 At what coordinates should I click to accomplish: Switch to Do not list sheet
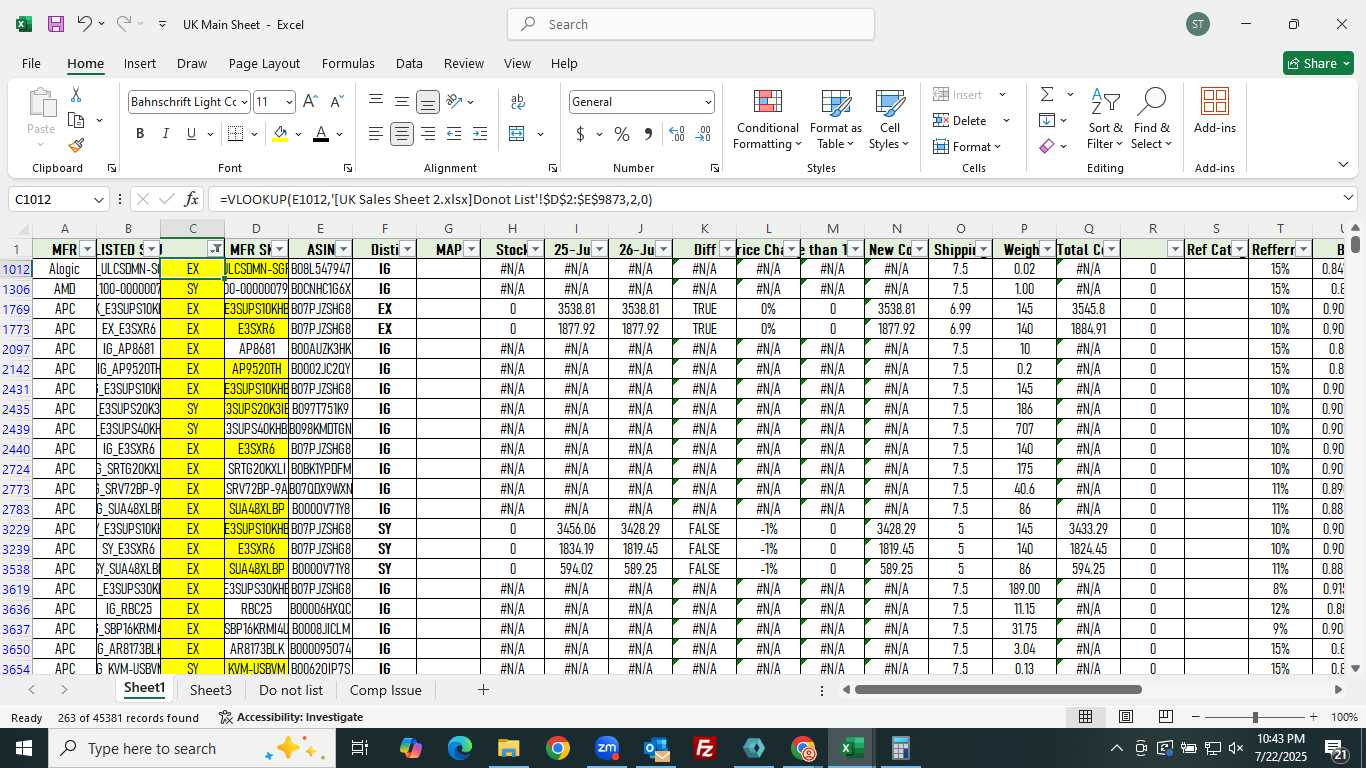coord(291,690)
